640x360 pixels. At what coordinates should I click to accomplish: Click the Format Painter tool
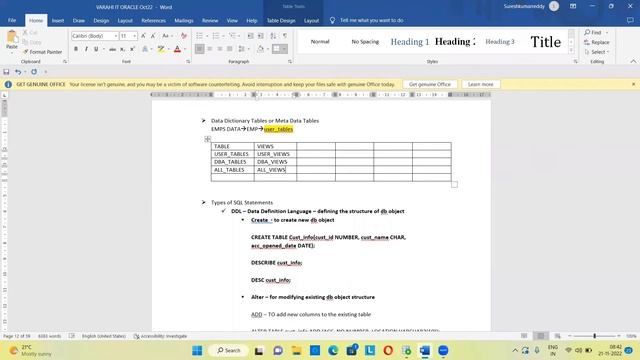42,52
